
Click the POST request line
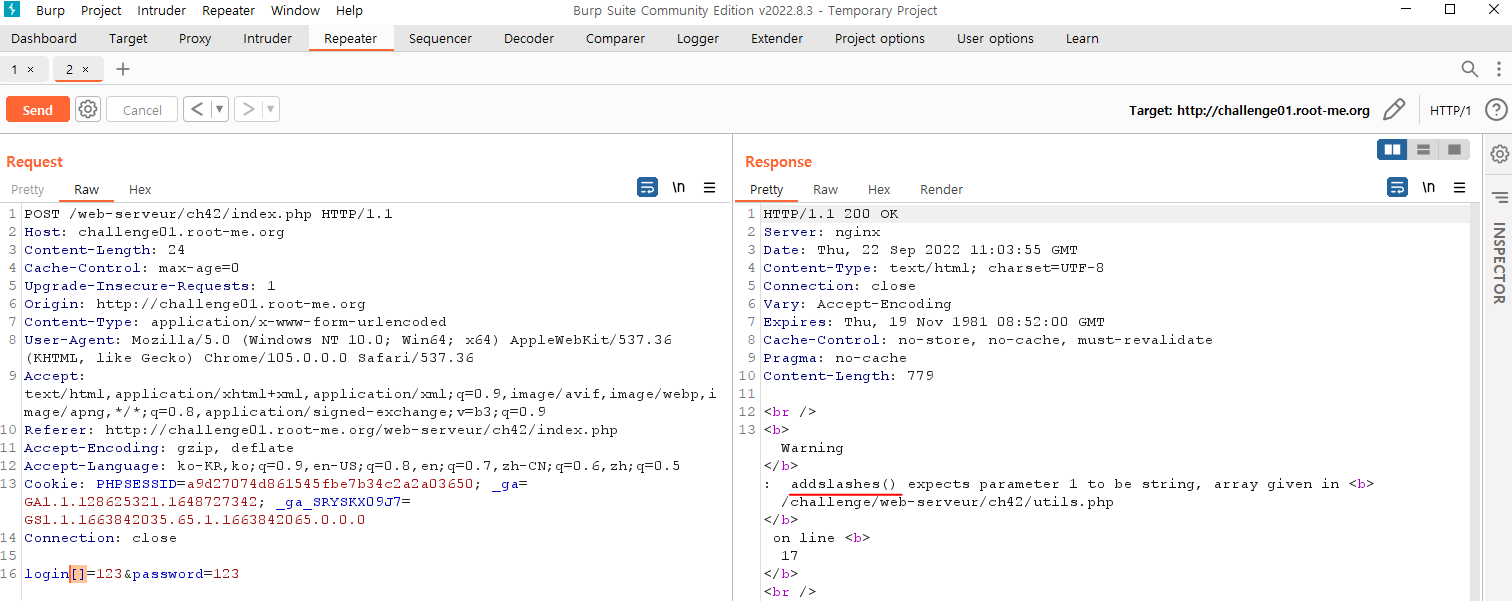point(208,214)
